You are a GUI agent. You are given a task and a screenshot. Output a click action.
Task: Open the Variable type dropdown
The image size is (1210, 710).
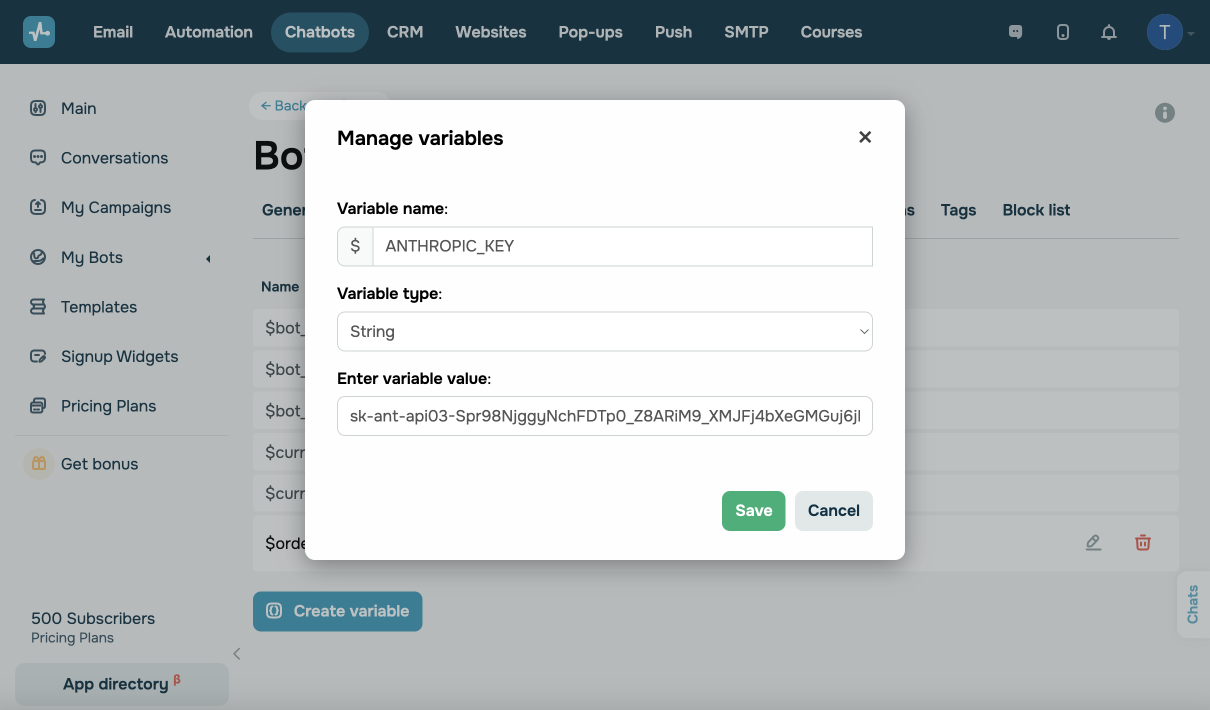pyautogui.click(x=605, y=331)
